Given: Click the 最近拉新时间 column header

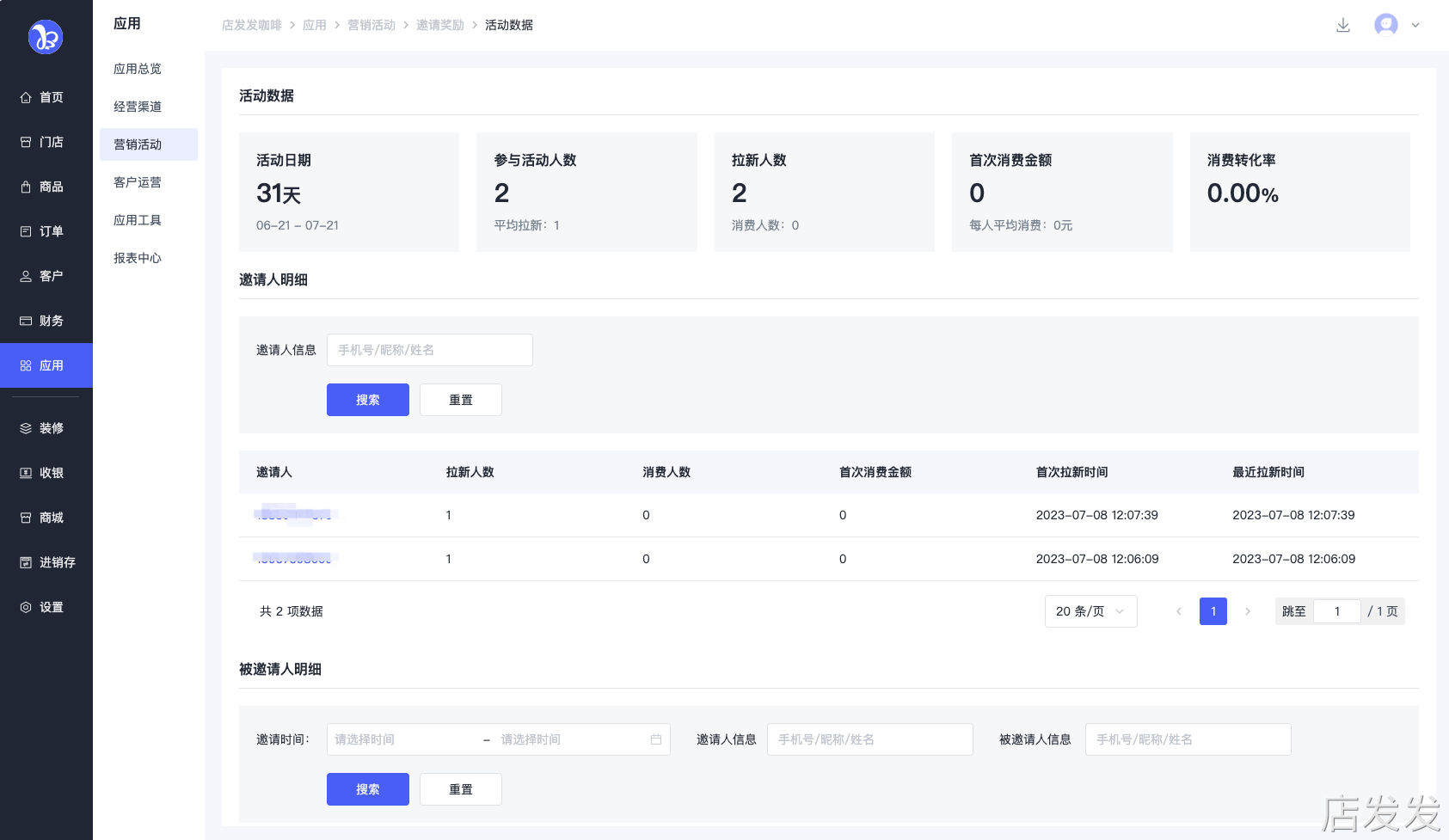Looking at the screenshot, I should 1268,472.
